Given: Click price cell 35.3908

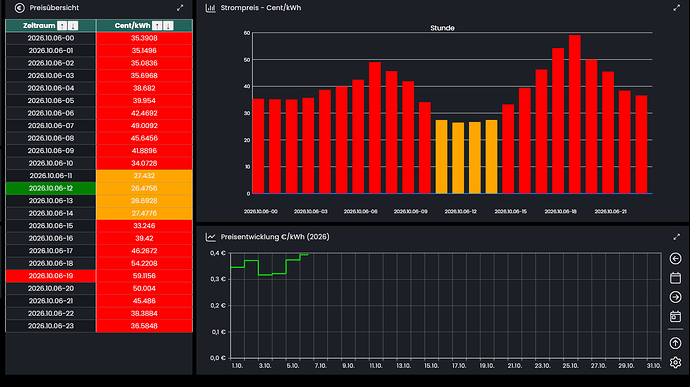Looking at the screenshot, I should [x=144, y=38].
